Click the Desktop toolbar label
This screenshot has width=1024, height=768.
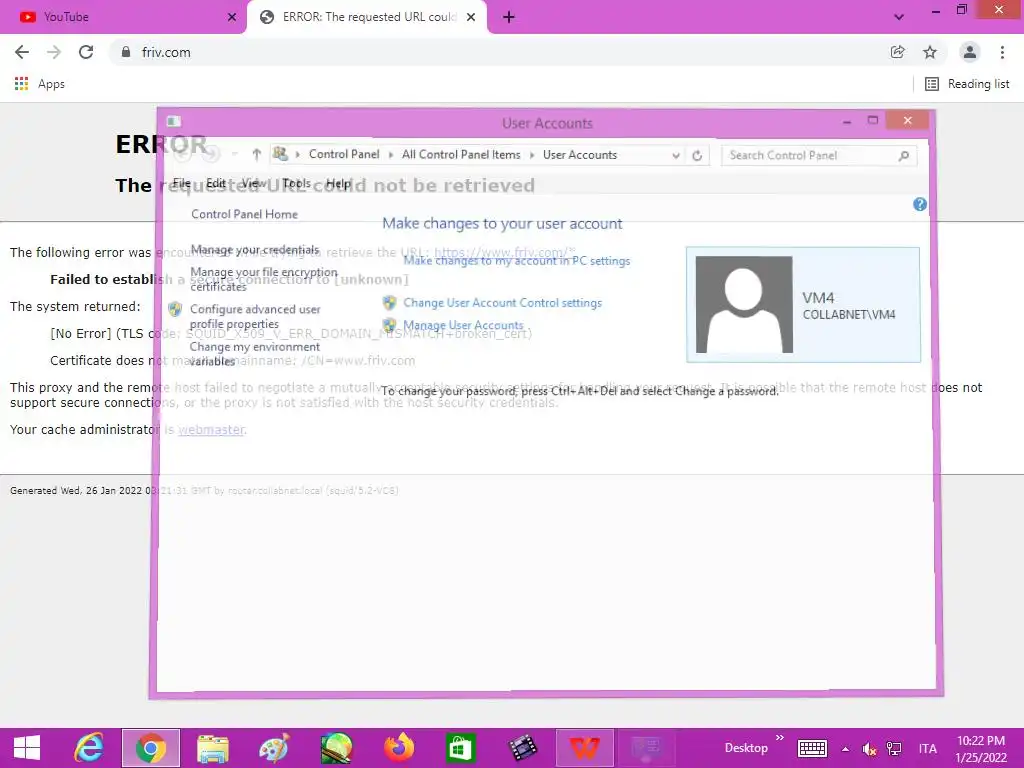coord(746,748)
